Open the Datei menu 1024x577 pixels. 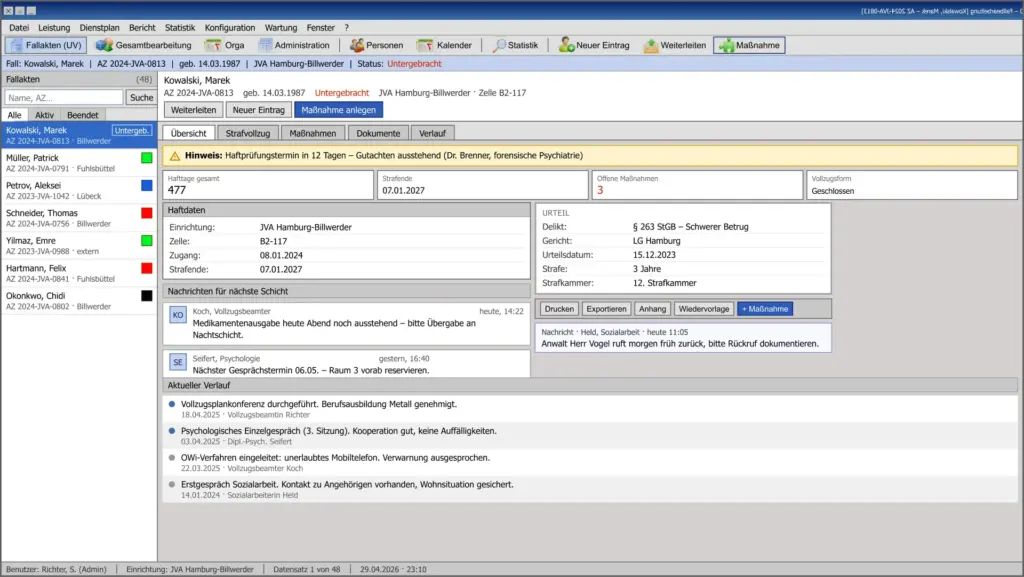click(19, 27)
